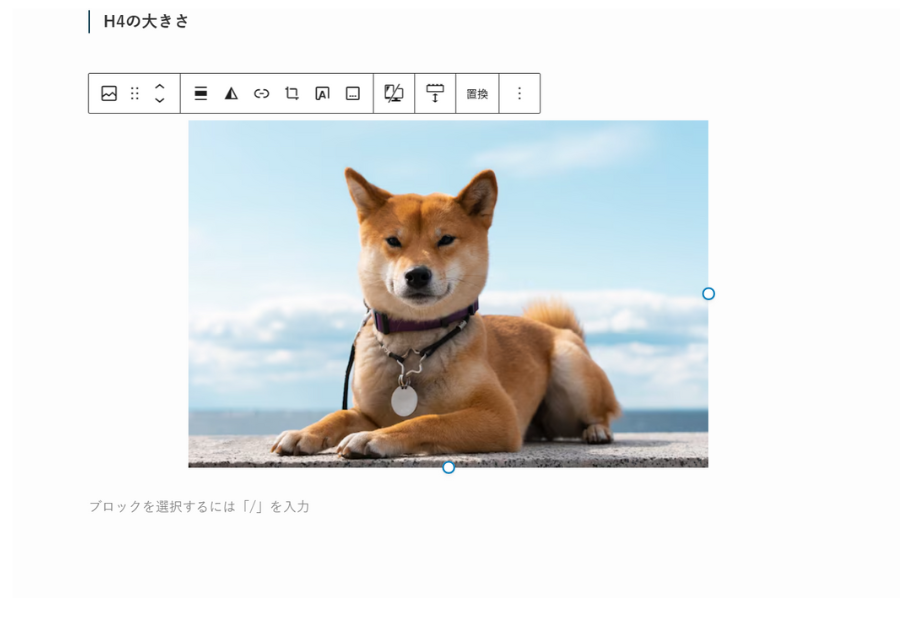The width and height of the screenshot is (900, 630).
Task: Select the add text over image icon
Action: pyautogui.click(x=321, y=93)
